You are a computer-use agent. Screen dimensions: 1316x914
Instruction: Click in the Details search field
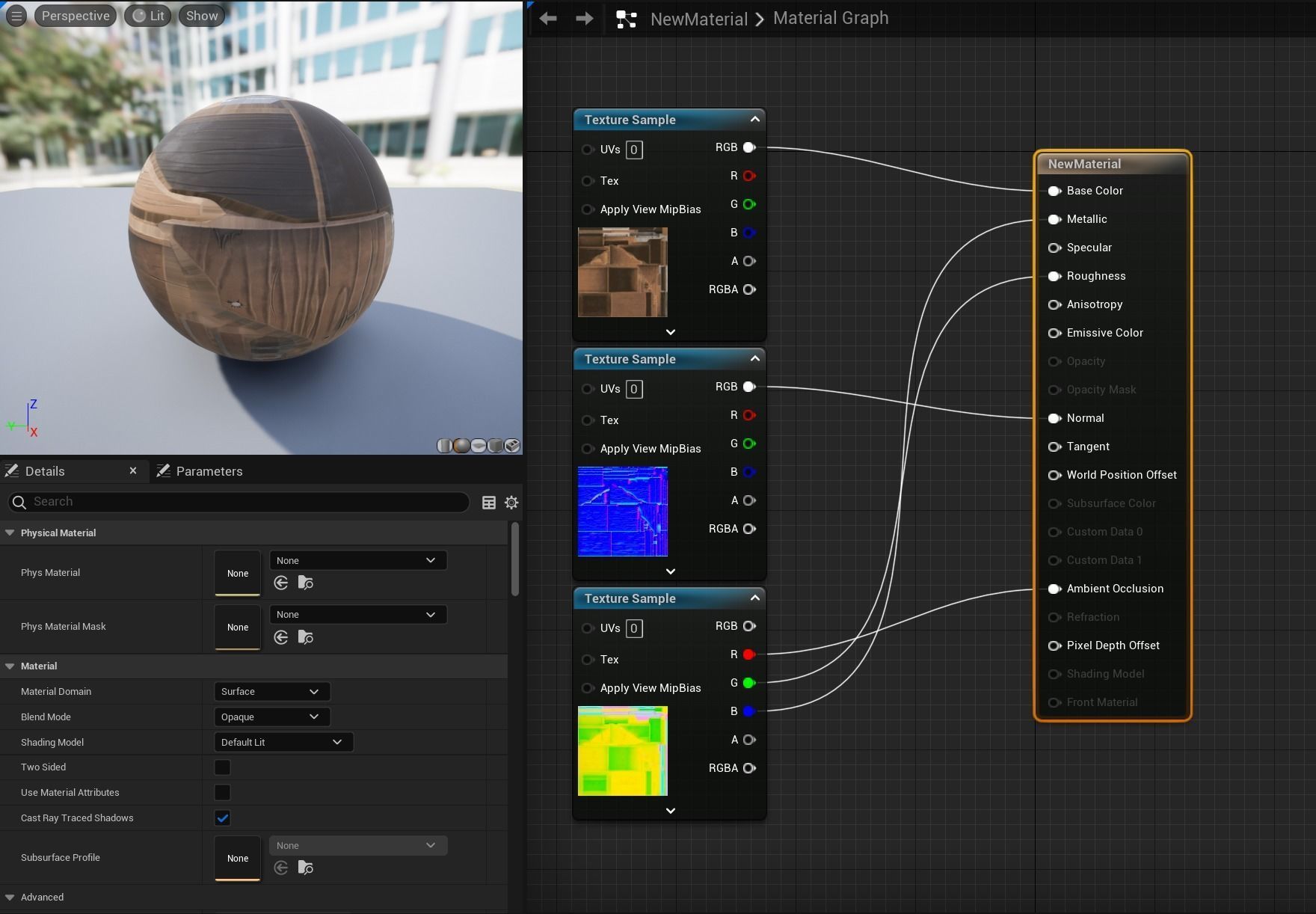coord(239,502)
